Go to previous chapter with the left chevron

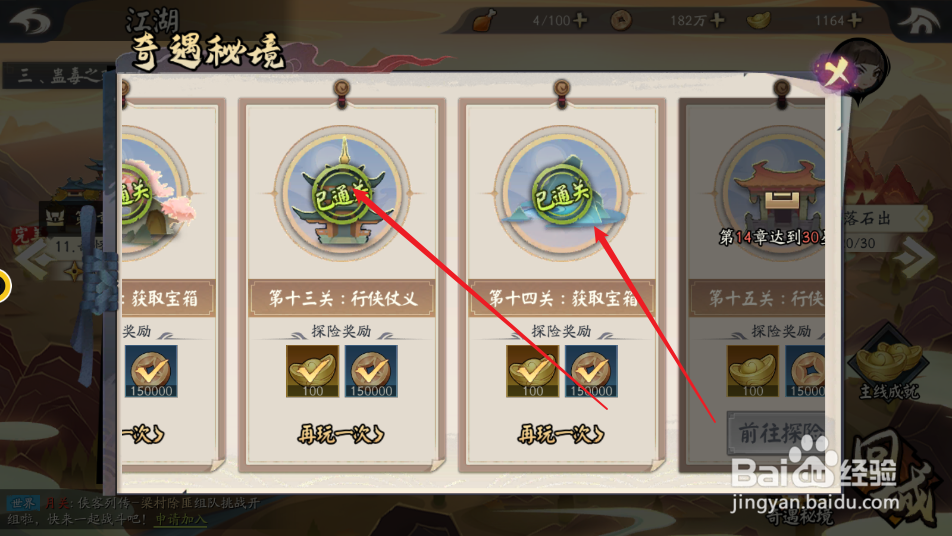coord(32,258)
